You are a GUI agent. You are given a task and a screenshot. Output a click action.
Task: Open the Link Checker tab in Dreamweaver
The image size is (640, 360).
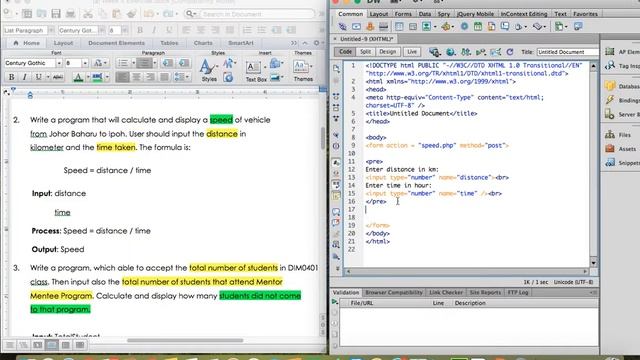[x=446, y=292]
